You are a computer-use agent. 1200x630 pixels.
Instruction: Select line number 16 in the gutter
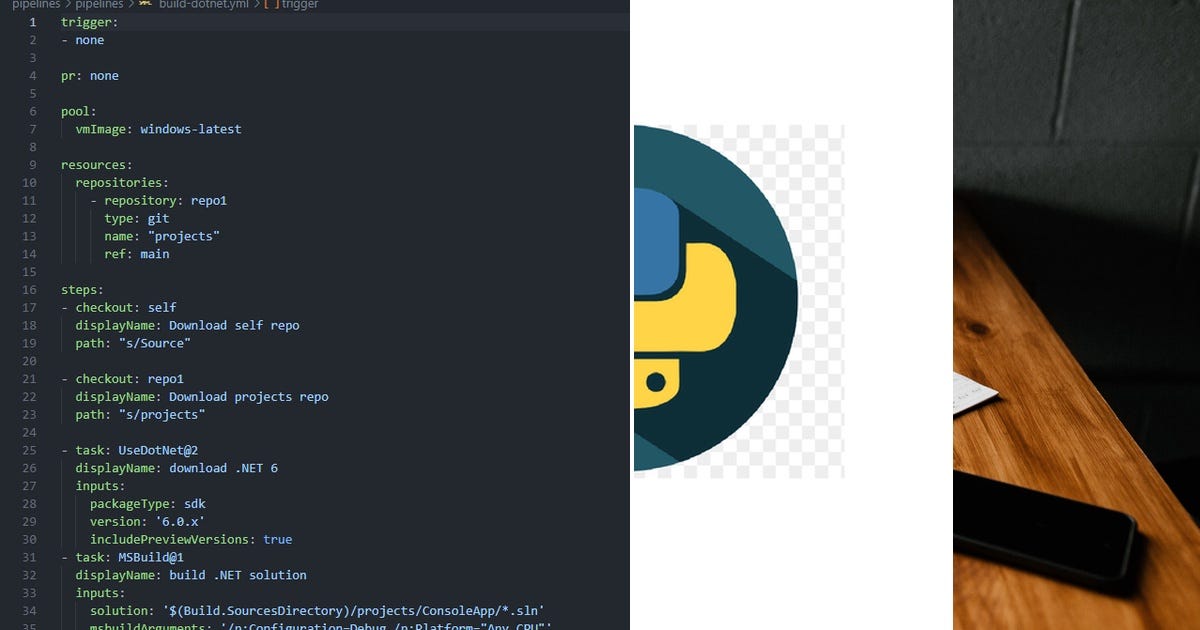tap(29, 290)
